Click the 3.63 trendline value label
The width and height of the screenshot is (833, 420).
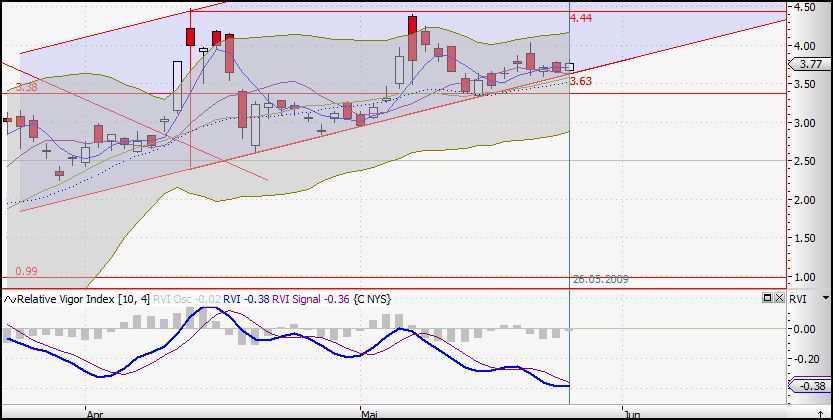(x=581, y=81)
